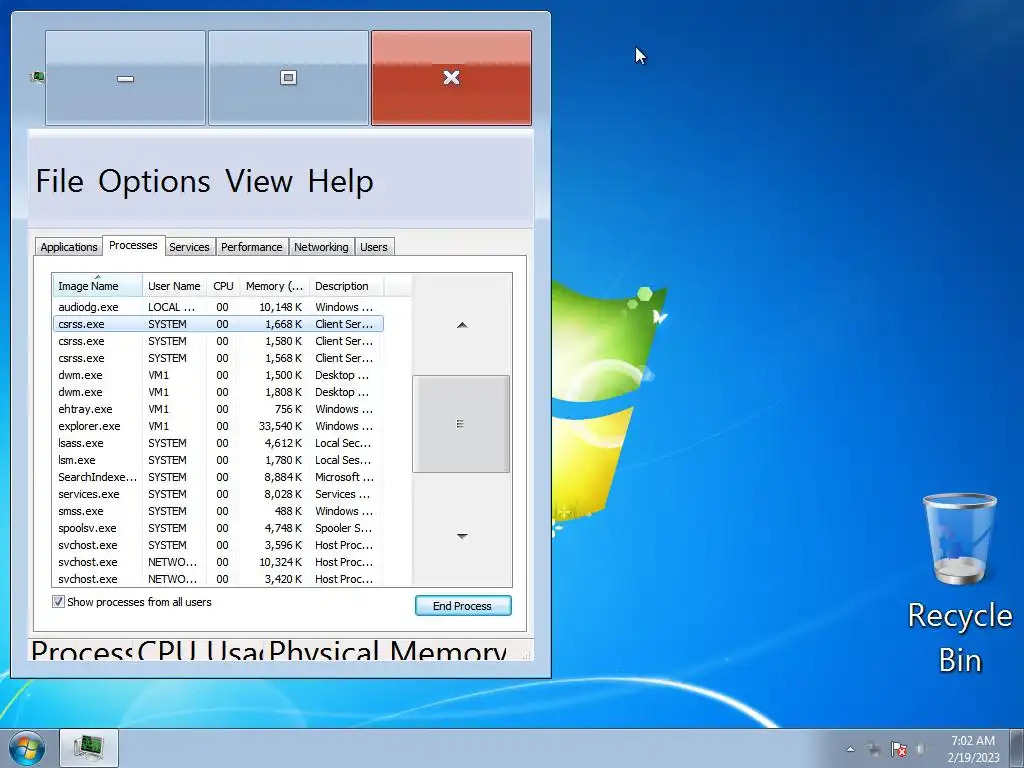Image resolution: width=1024 pixels, height=768 pixels.
Task: Open the View menu
Action: pos(259,181)
